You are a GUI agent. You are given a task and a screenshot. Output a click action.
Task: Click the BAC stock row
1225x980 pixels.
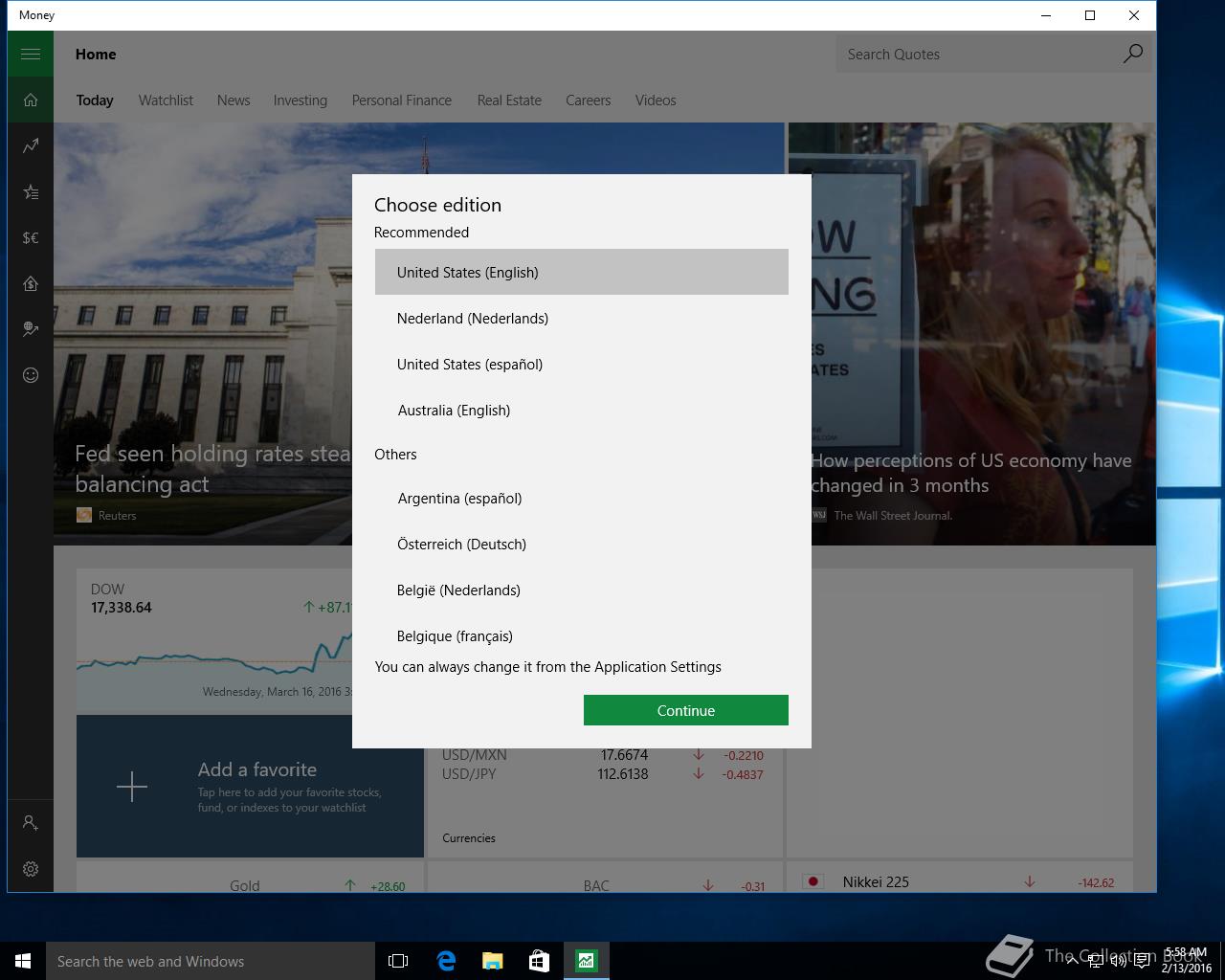point(605,884)
